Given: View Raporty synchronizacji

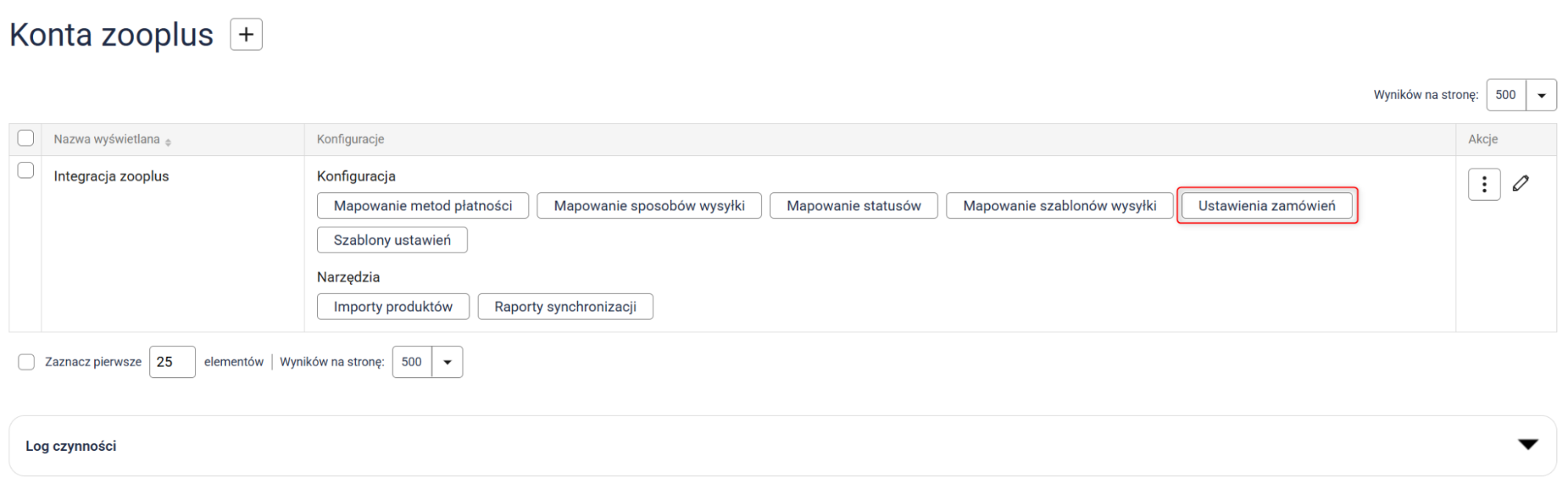Looking at the screenshot, I should (x=565, y=307).
